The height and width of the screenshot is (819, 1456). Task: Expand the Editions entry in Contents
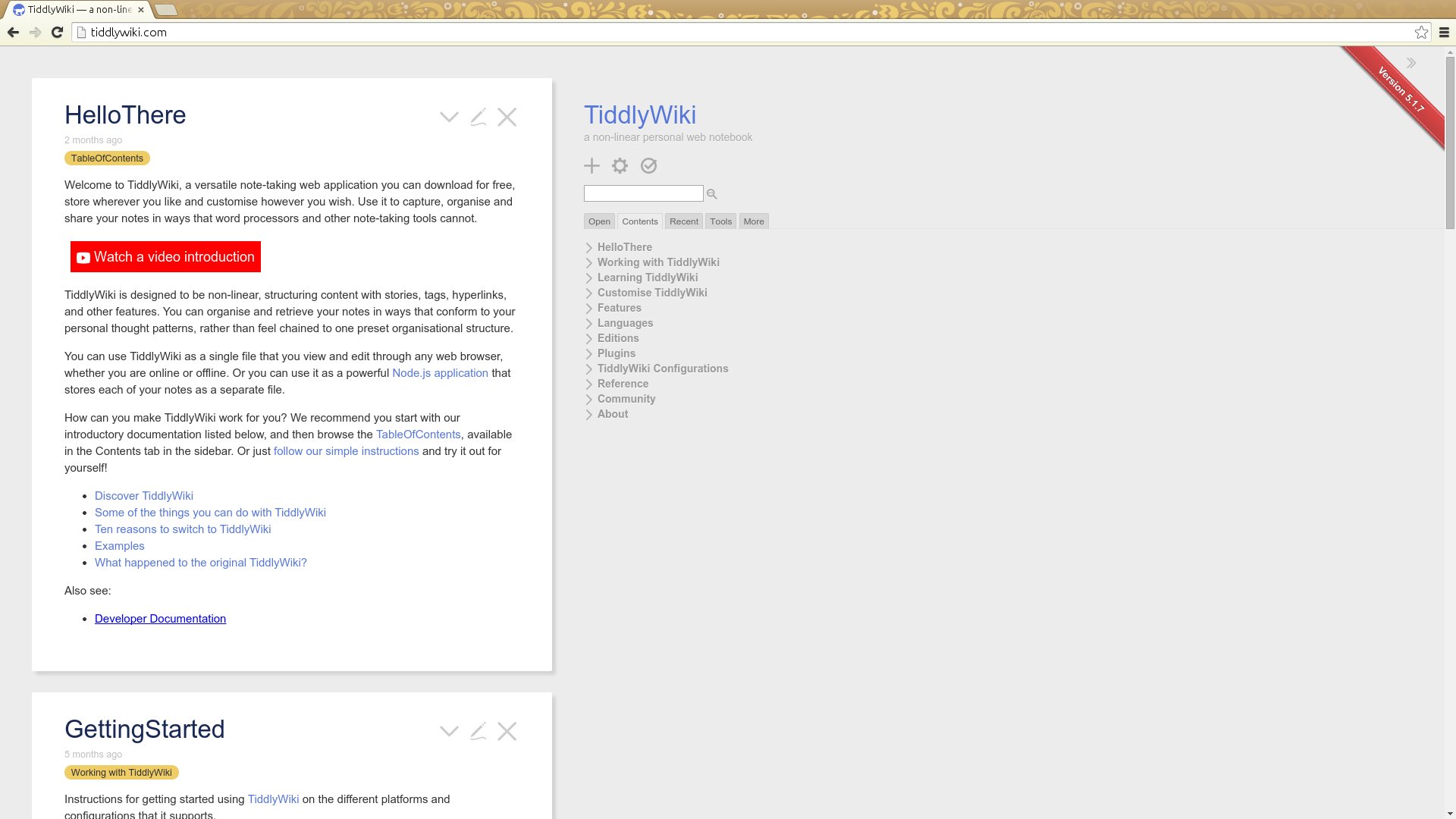coord(589,339)
